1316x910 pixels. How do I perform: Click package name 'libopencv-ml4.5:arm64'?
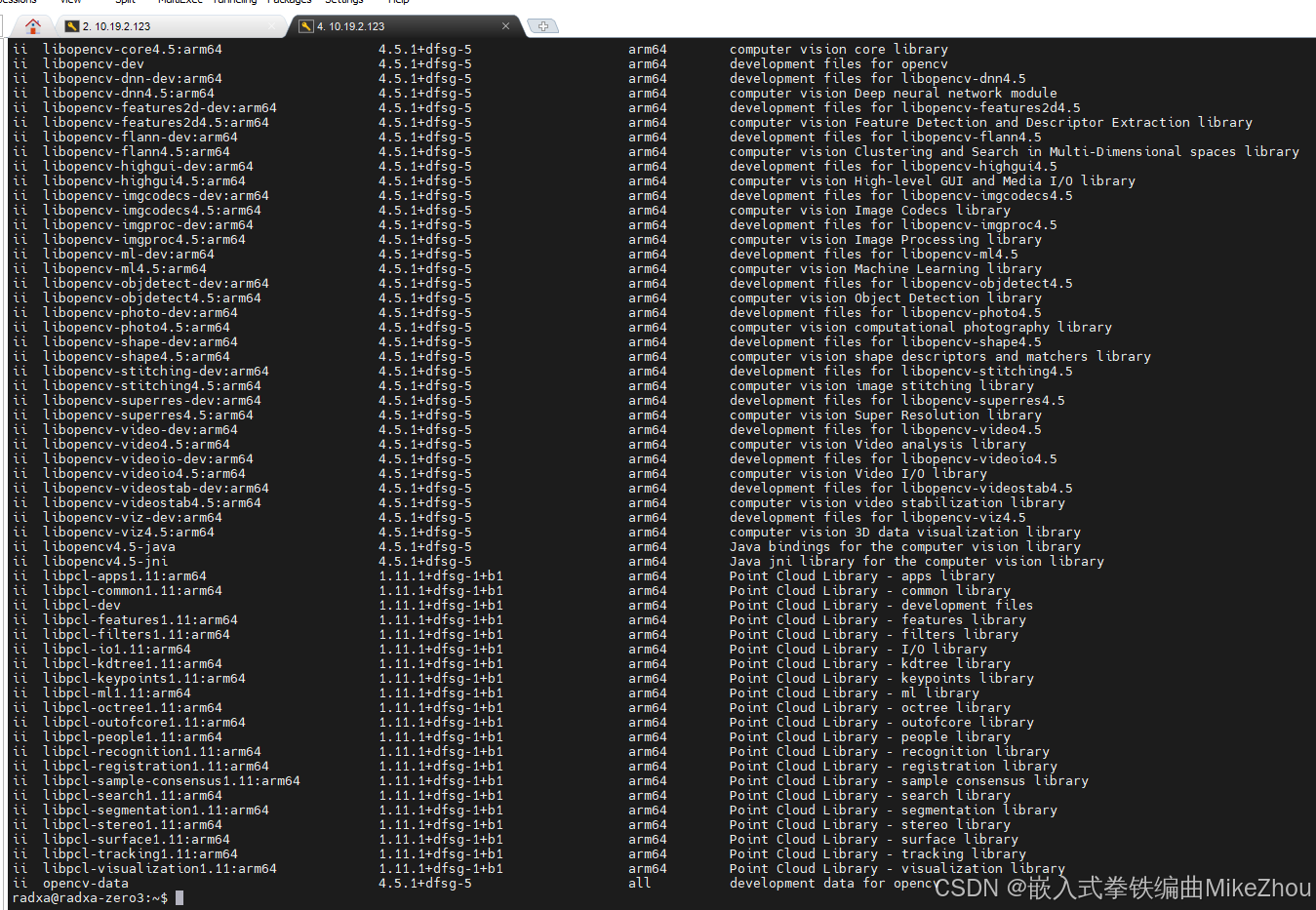point(125,268)
